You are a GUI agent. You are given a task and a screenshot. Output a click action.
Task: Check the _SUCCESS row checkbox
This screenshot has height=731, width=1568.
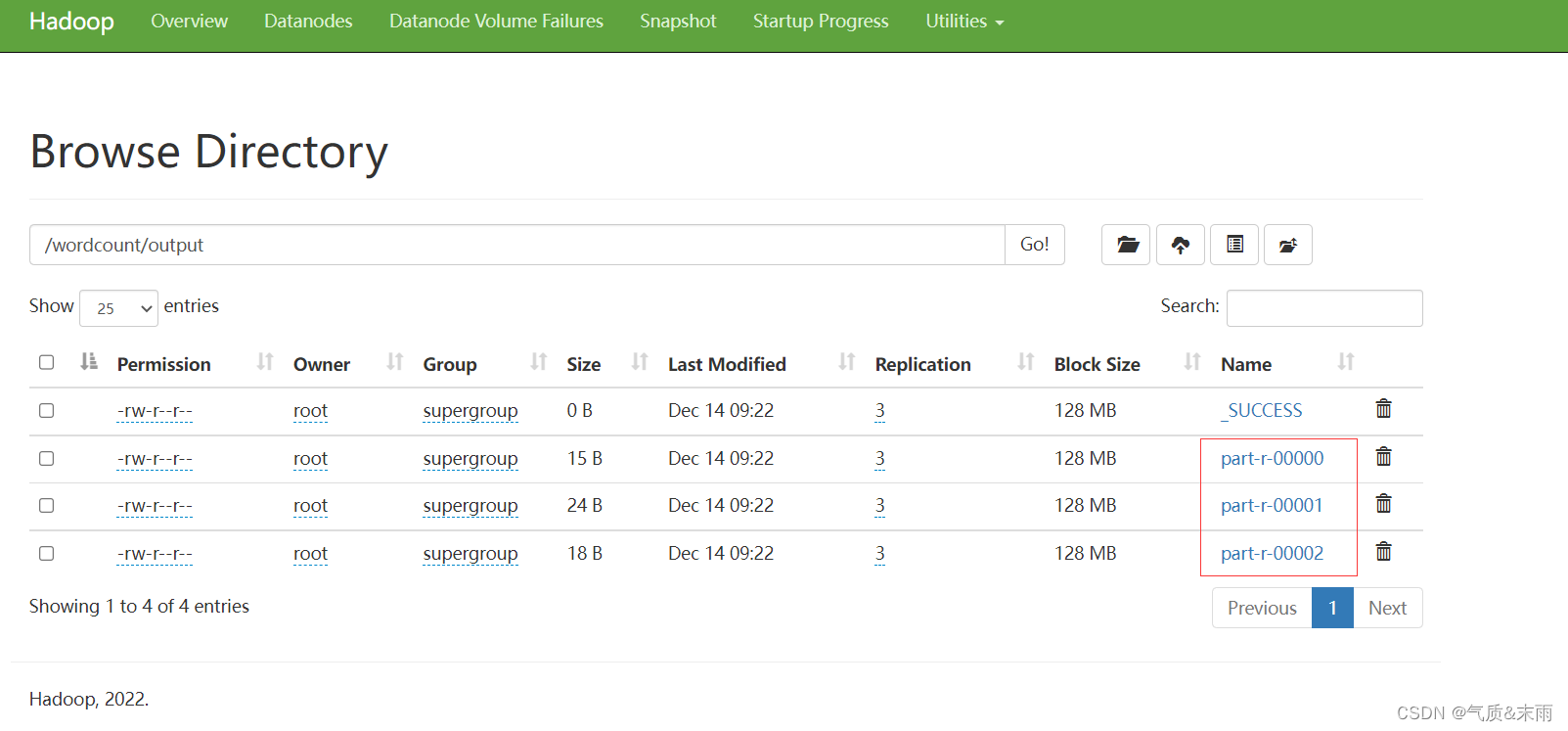point(46,410)
